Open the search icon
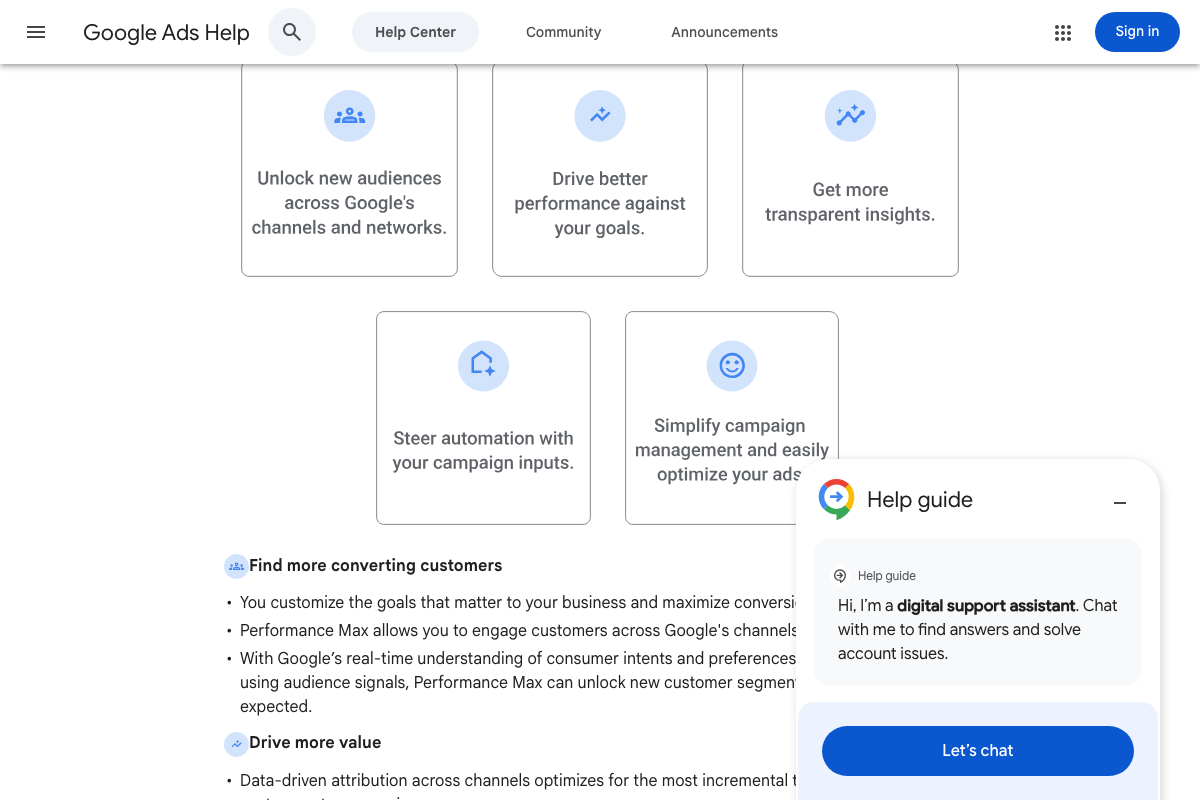Viewport: 1200px width, 800px height. coord(292,32)
